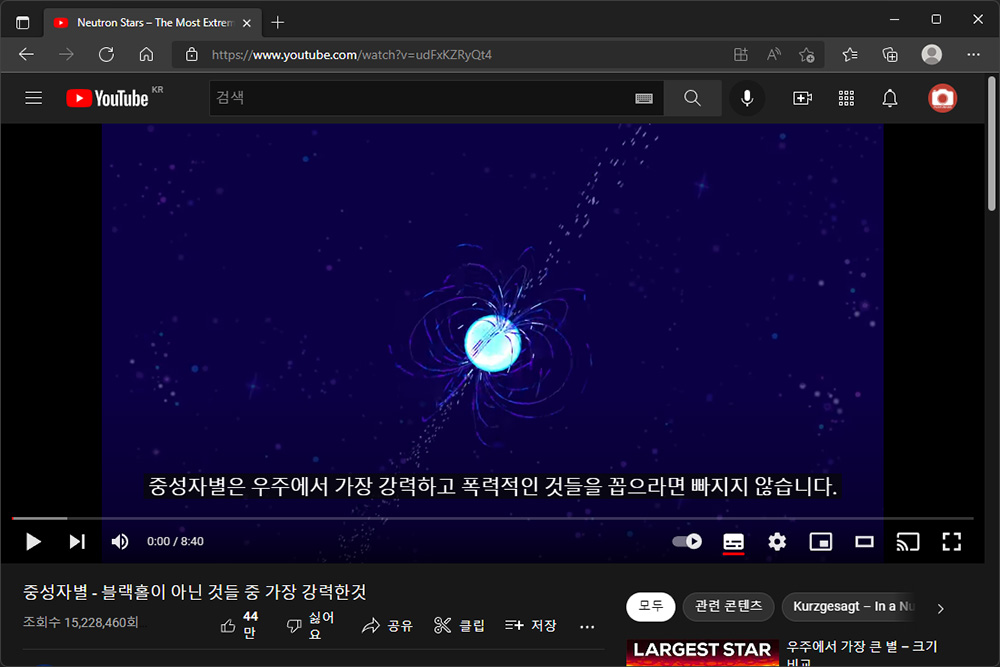
Task: Click the 0:00 / 8:40 time display
Action: click(175, 541)
